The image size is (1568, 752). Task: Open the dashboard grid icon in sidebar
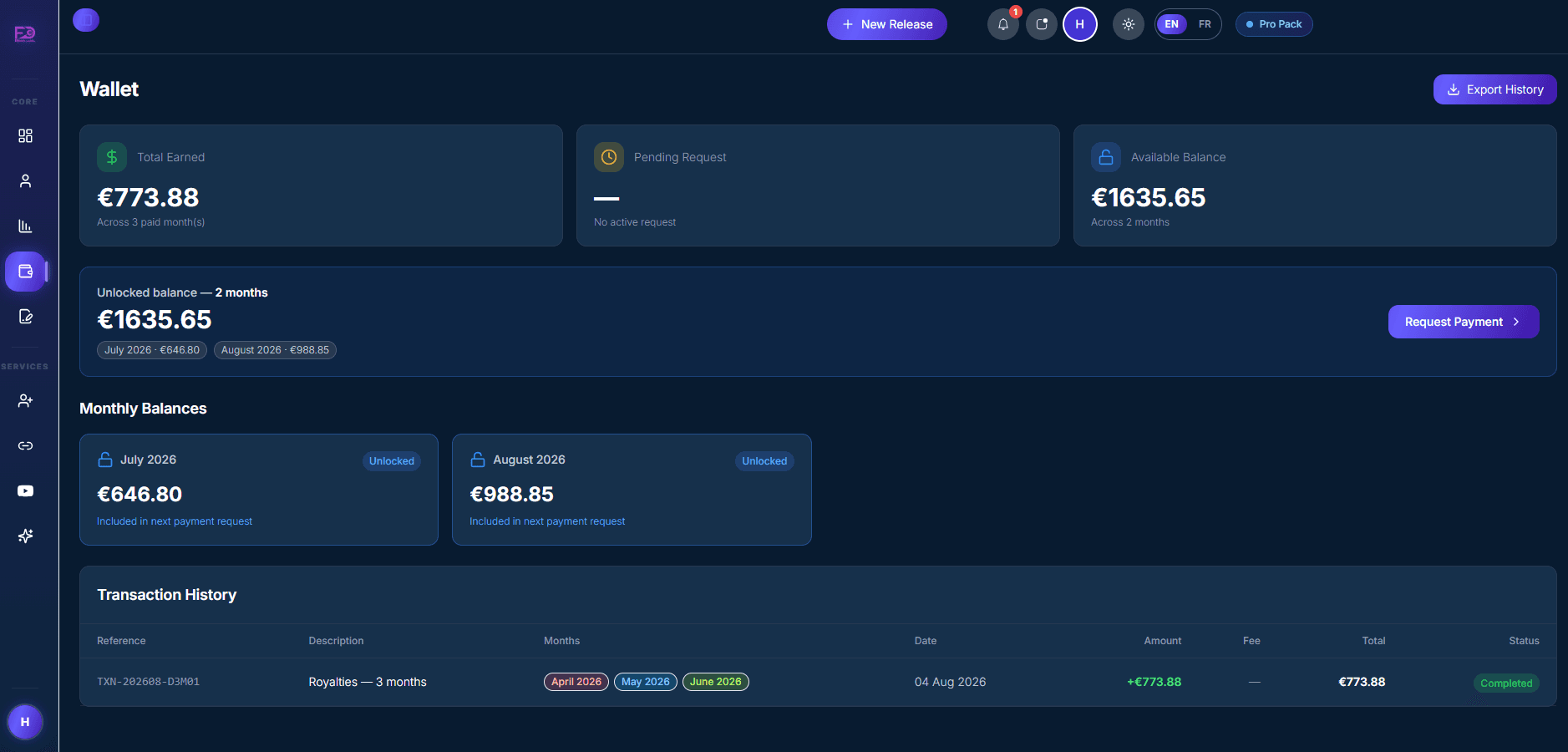(25, 135)
